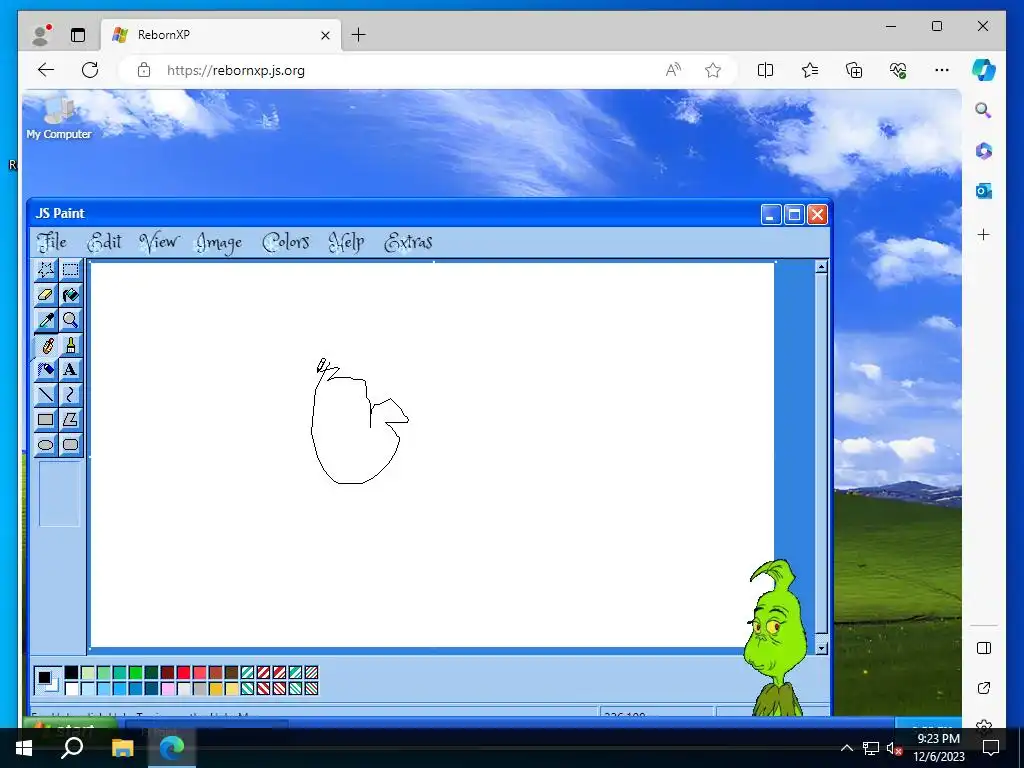Pick the pink color swatch
Screen dimensions: 1024x768
(168, 688)
